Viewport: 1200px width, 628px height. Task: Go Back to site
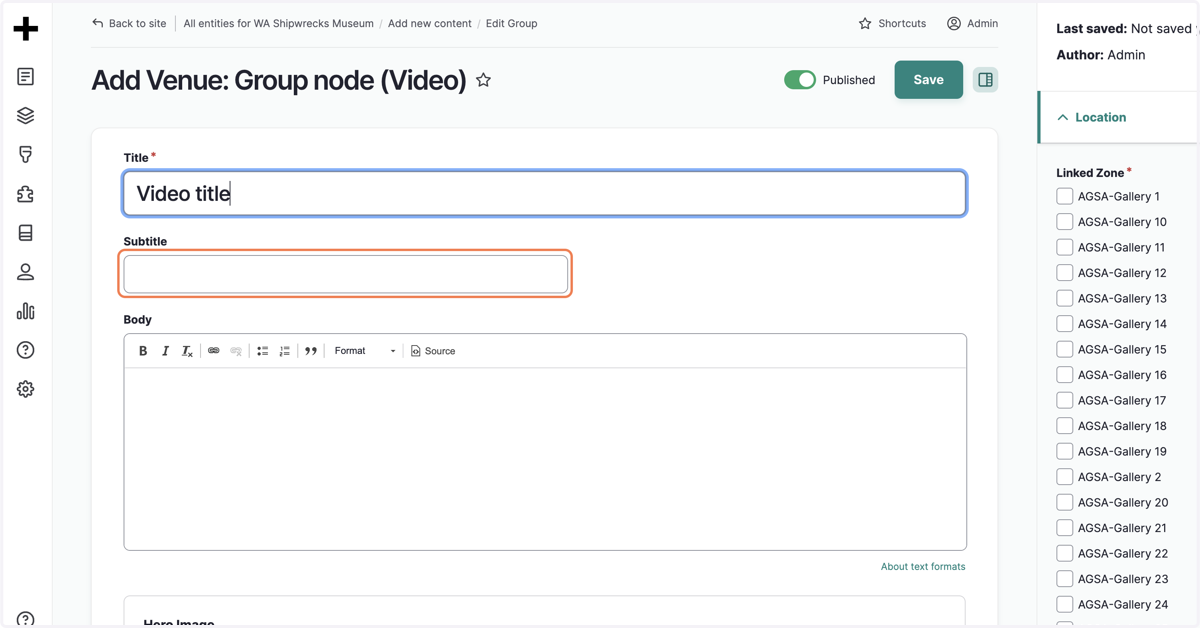click(x=129, y=23)
